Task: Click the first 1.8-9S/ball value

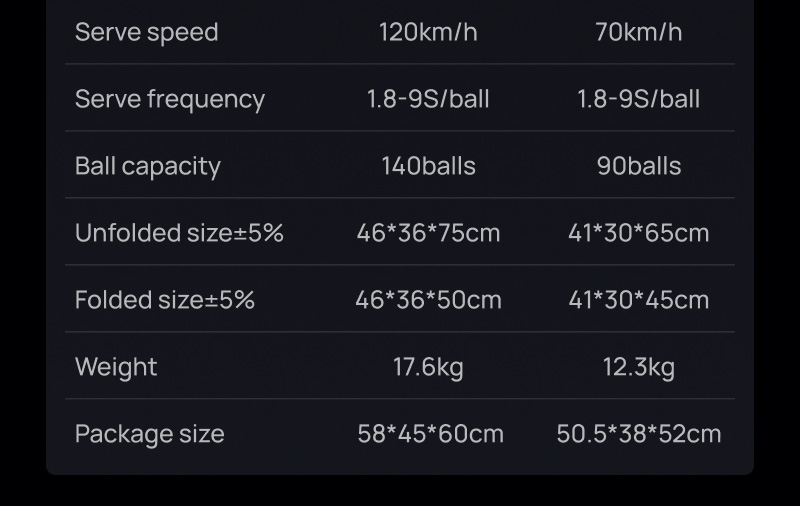Action: [428, 99]
